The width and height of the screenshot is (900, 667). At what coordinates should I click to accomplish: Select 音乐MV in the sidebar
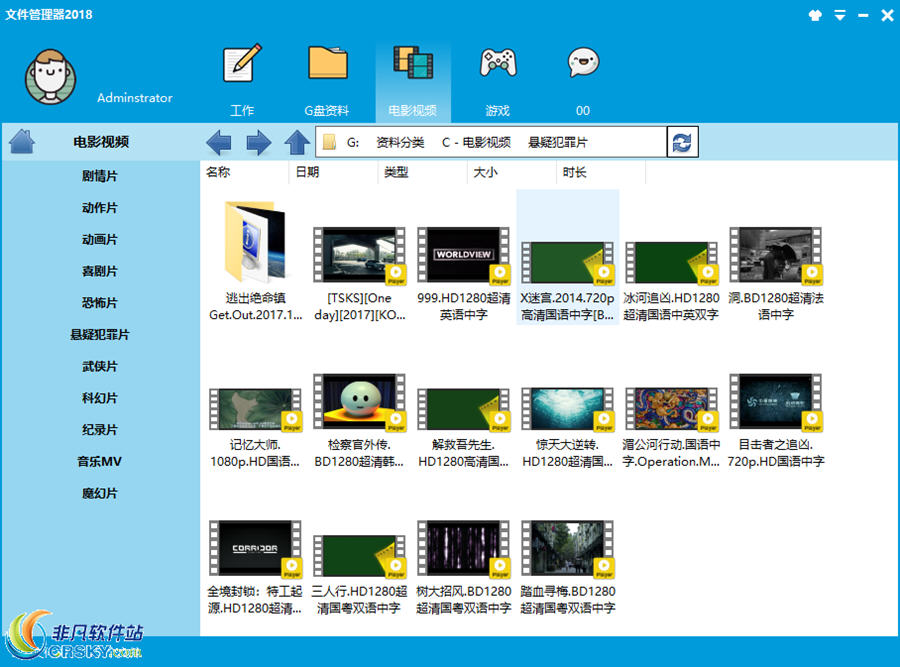(100, 462)
